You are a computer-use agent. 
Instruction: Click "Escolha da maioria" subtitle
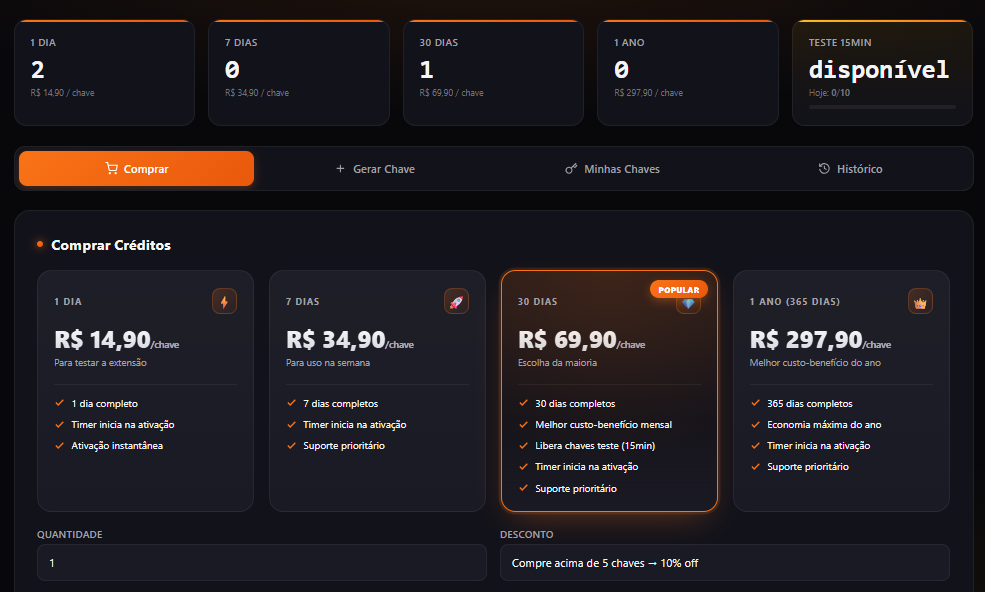[x=557, y=363]
